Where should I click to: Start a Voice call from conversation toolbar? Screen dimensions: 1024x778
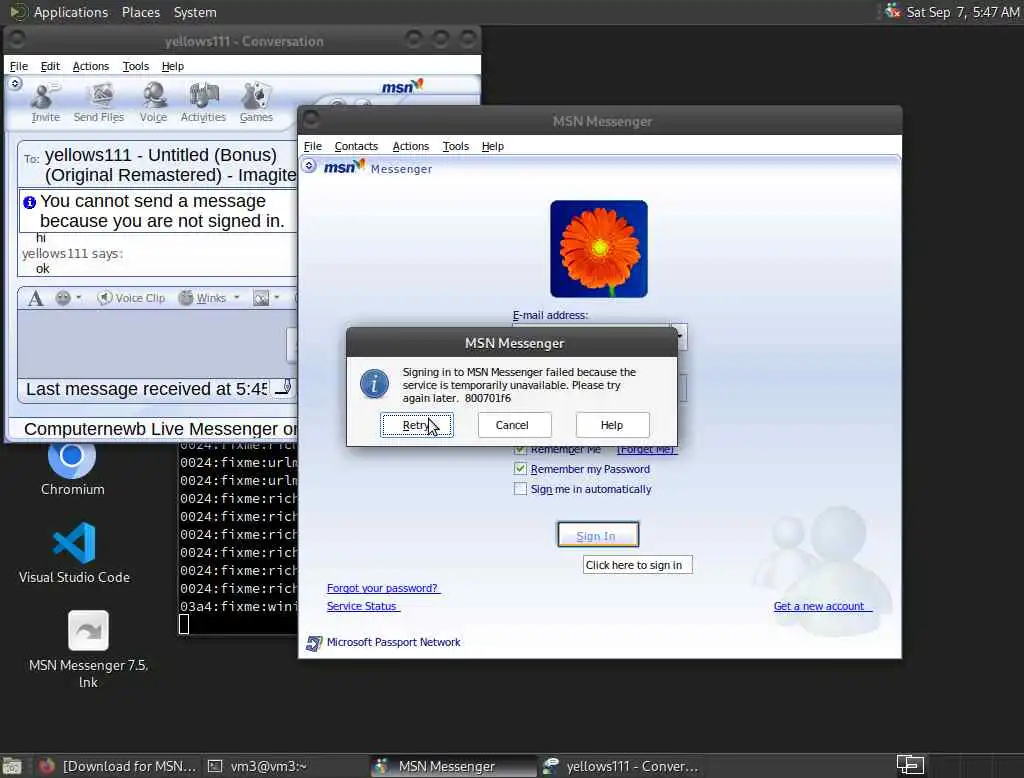(153, 103)
